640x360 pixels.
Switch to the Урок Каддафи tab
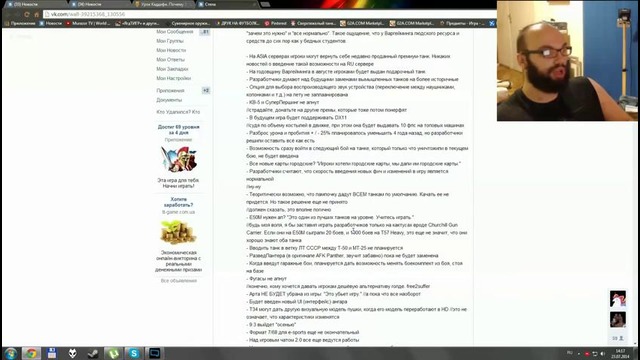(x=163, y=4)
